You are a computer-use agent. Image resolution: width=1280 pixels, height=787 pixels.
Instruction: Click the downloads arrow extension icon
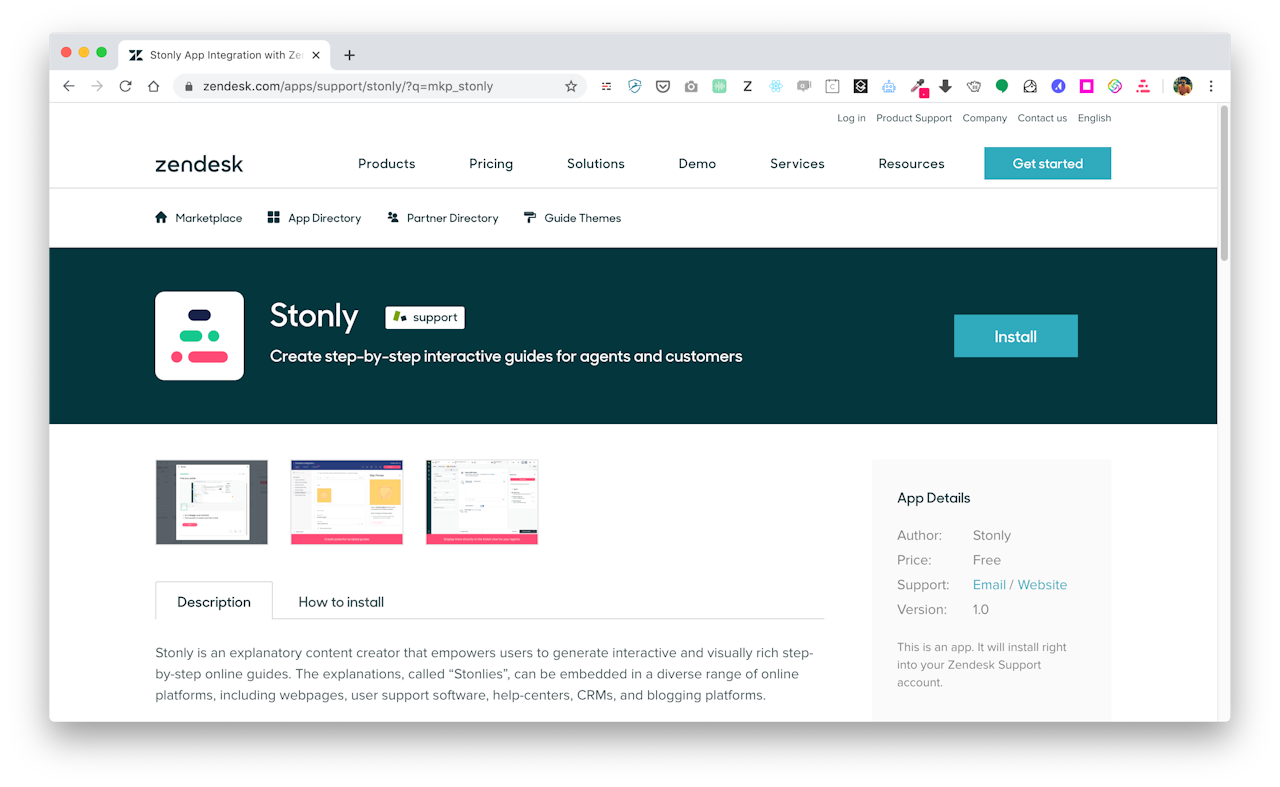(x=947, y=86)
